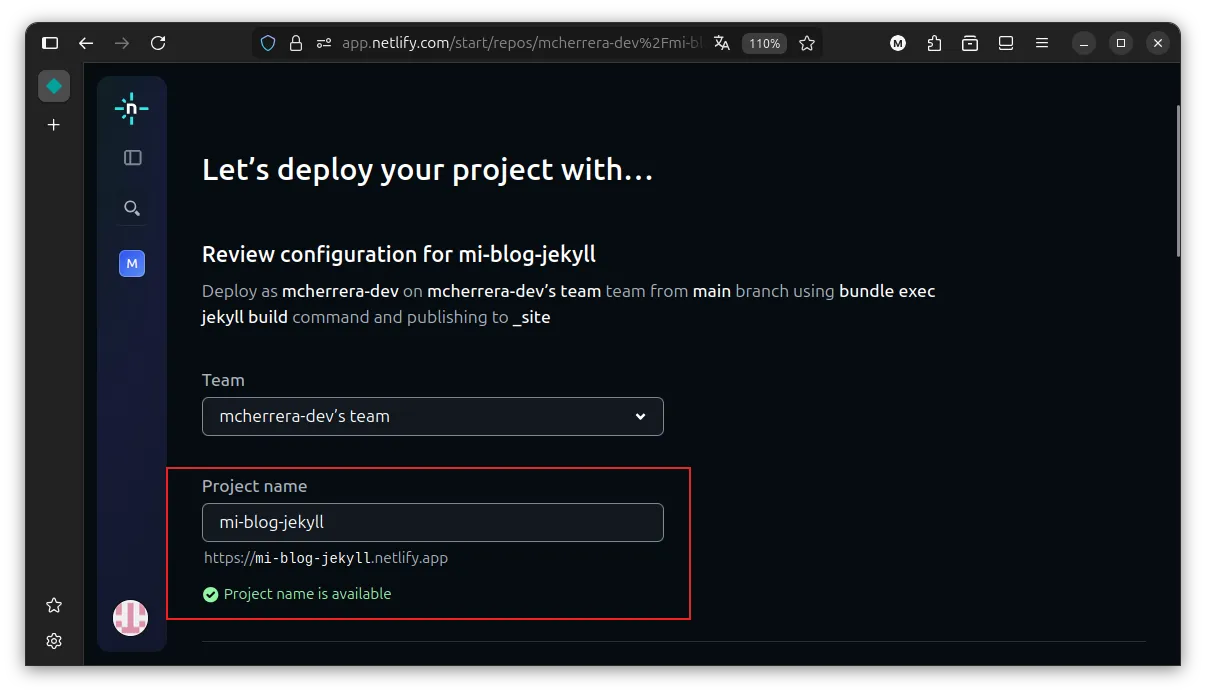Click the tracking protection shield icon
Image resolution: width=1206 pixels, height=694 pixels.
tap(267, 43)
